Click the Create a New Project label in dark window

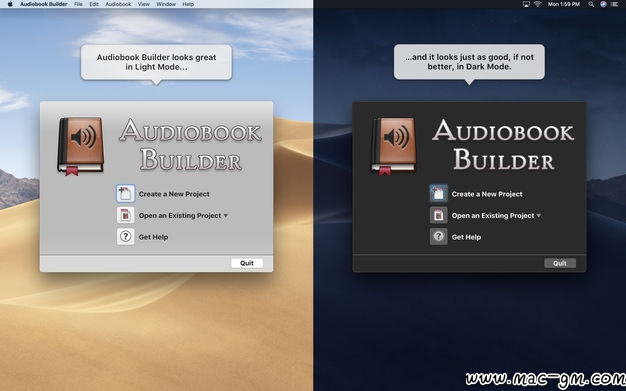pyautogui.click(x=487, y=194)
